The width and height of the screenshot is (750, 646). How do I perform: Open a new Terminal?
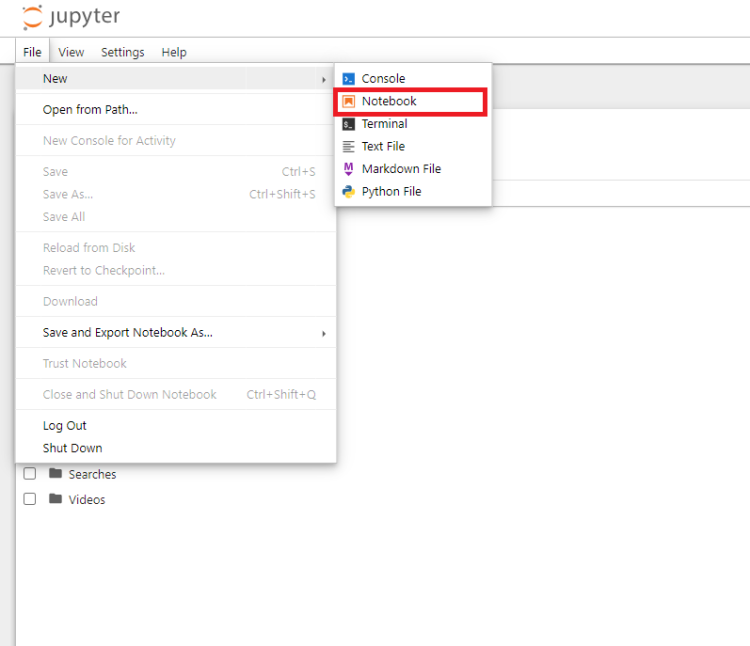(x=413, y=123)
